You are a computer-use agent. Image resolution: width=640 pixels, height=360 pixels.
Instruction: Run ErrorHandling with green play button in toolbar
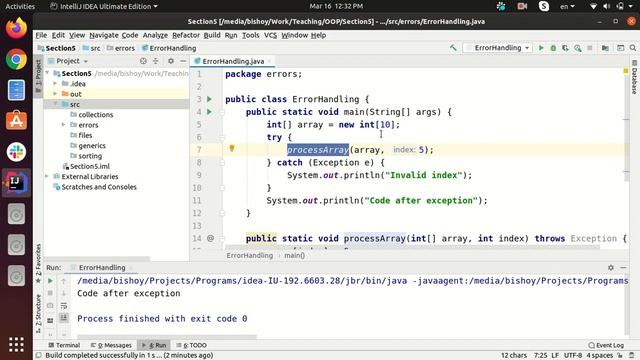click(541, 48)
